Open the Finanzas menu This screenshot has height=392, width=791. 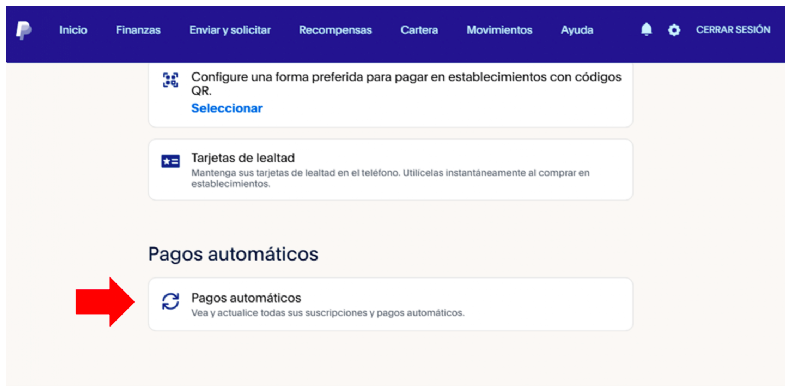click(x=138, y=30)
